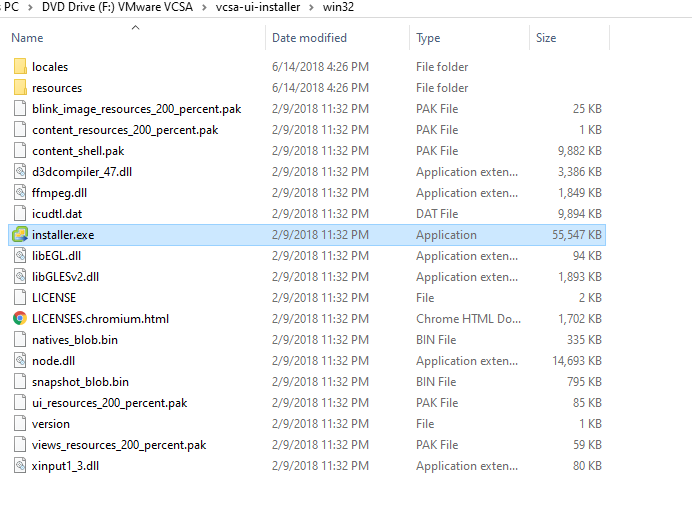692x507 pixels.
Task: Click the File folder type of resources
Action: (x=442, y=88)
